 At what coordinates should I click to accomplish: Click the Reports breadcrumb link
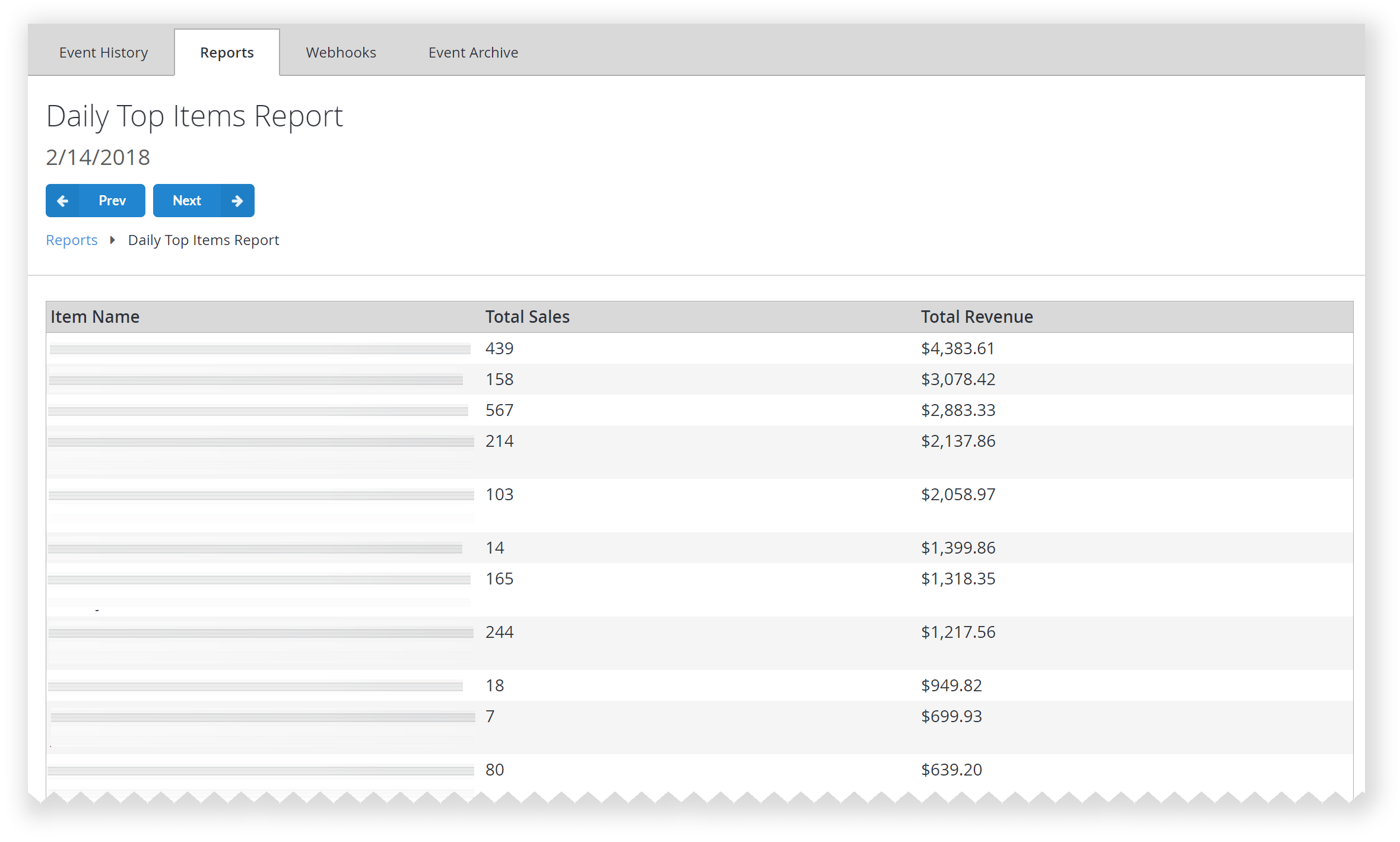71,239
